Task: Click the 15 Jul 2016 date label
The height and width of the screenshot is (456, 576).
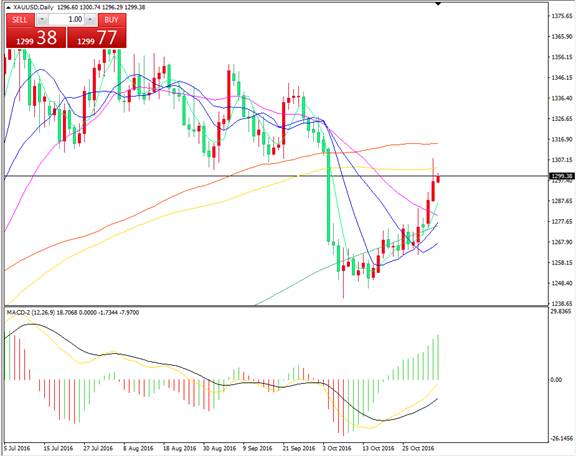Action: coord(58,449)
